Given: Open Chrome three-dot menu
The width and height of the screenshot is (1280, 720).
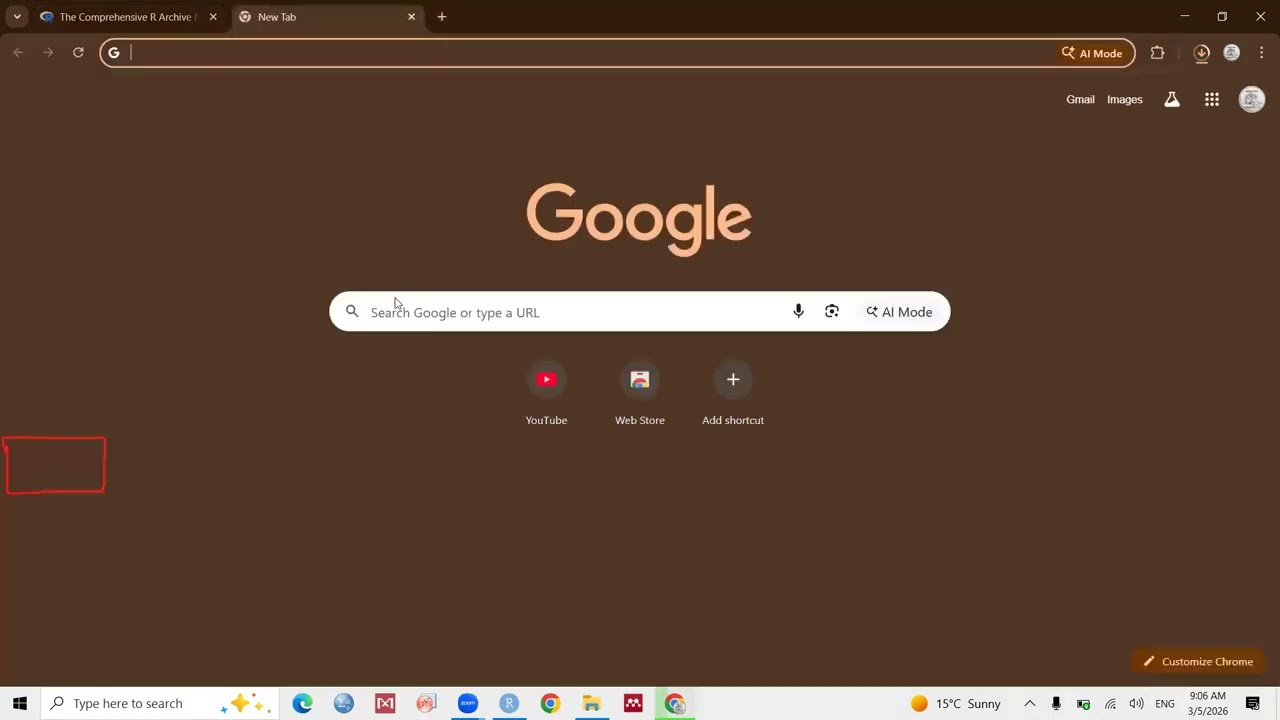Looking at the screenshot, I should pos(1261,53).
